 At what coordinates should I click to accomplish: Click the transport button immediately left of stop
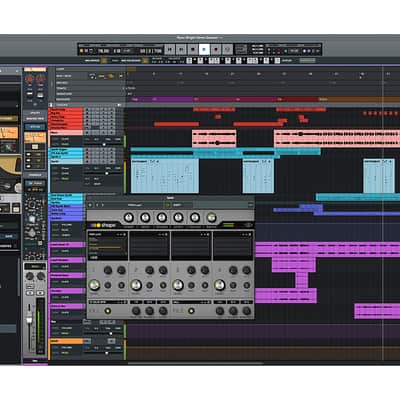pyautogui.click(x=181, y=50)
